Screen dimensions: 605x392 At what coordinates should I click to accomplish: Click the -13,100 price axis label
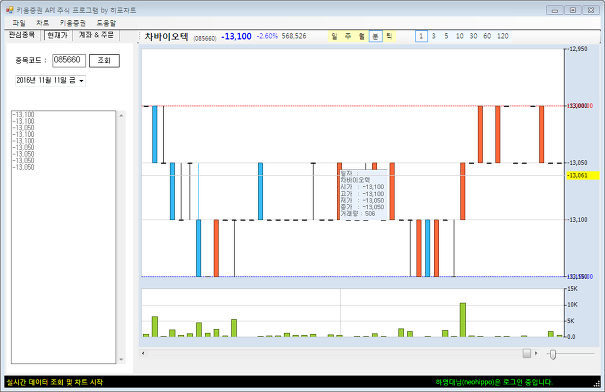pyautogui.click(x=578, y=220)
